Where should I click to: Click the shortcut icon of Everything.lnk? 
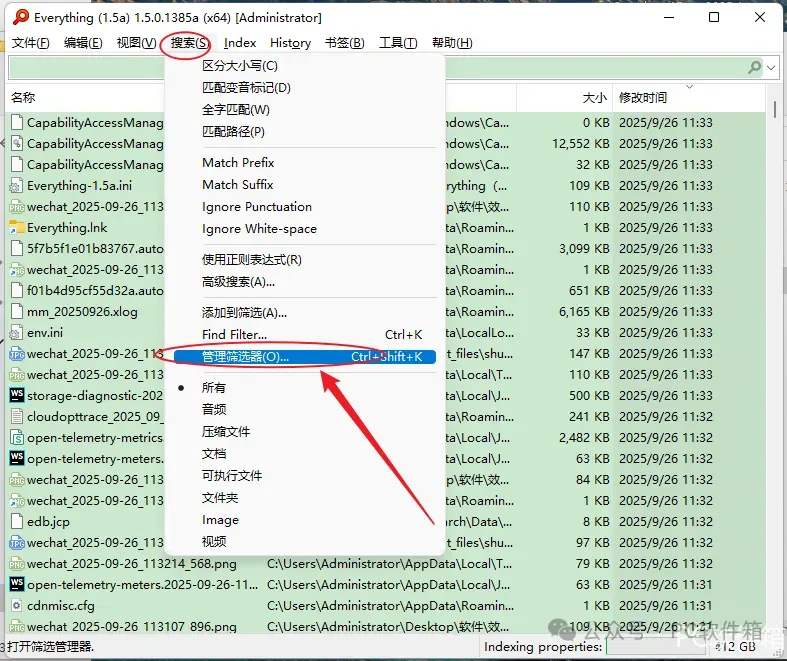[x=17, y=228]
